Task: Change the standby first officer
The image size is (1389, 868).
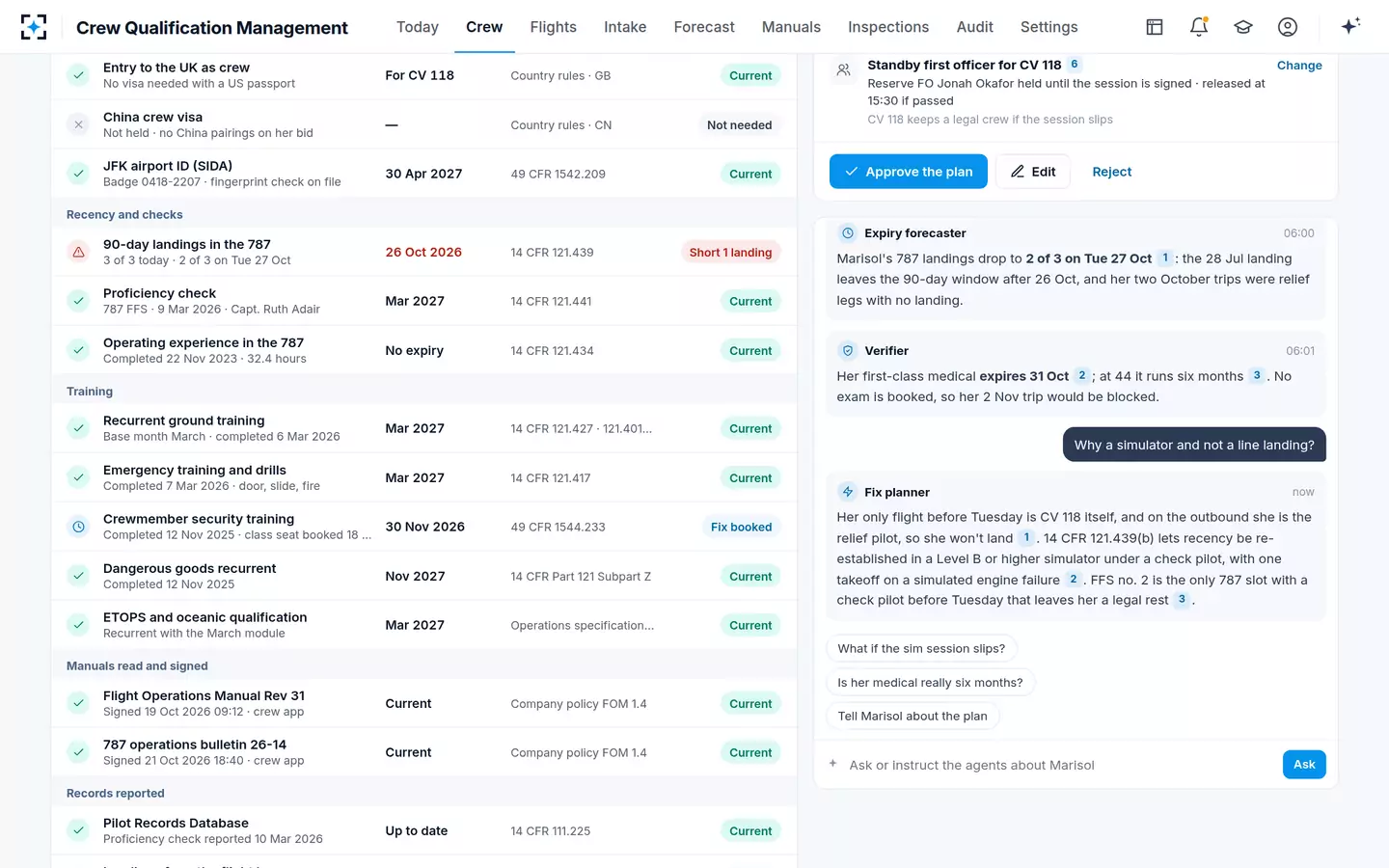Action: 1299,66
